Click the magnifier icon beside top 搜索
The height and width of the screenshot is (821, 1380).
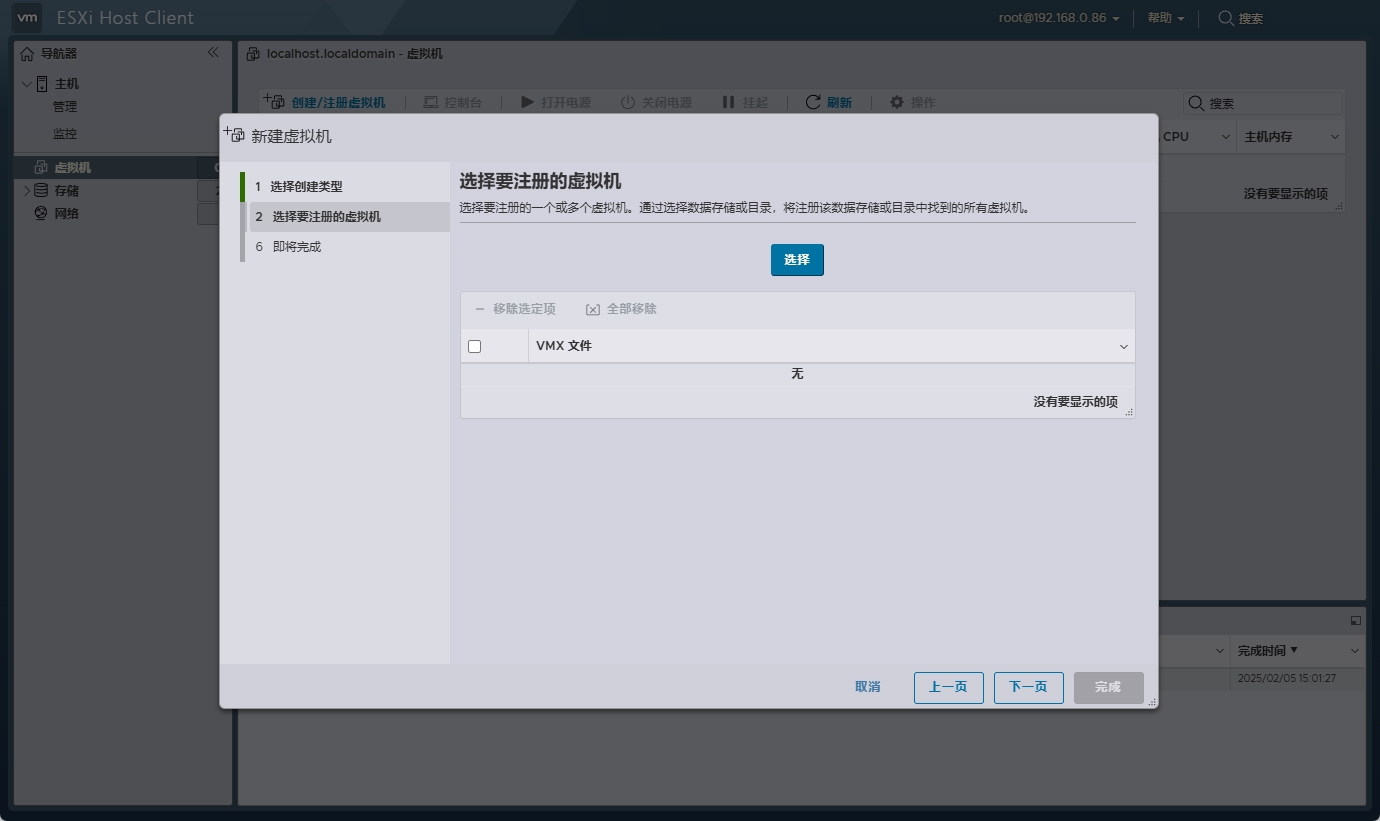tap(1225, 18)
